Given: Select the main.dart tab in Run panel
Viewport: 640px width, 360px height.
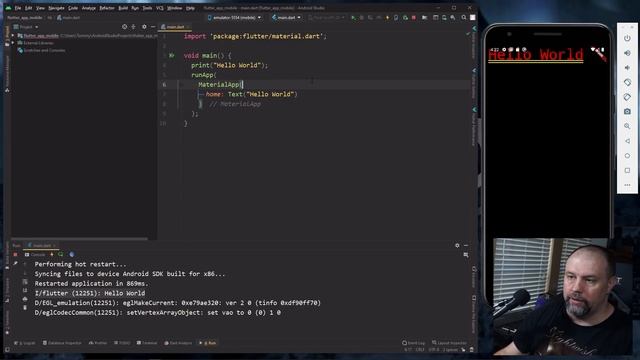Looking at the screenshot, I should click(42, 246).
